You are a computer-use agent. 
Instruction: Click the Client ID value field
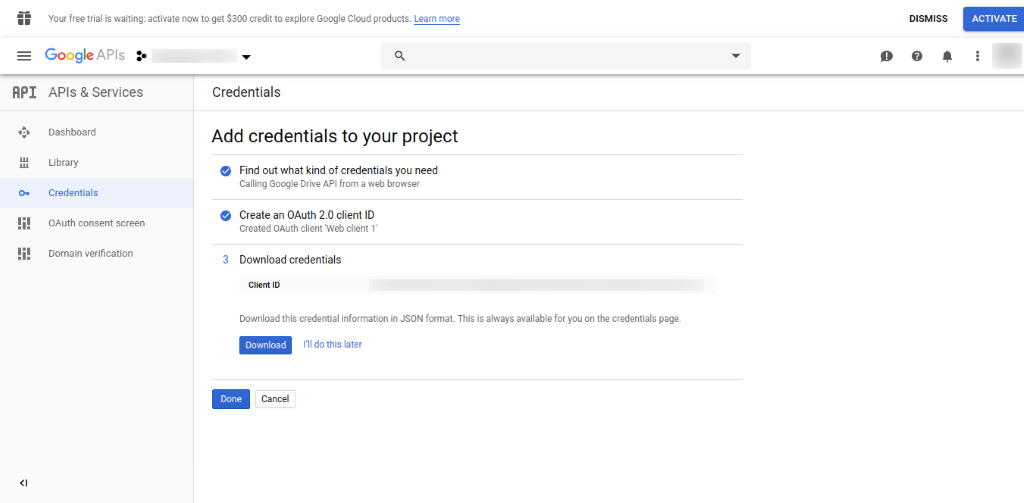click(535, 285)
